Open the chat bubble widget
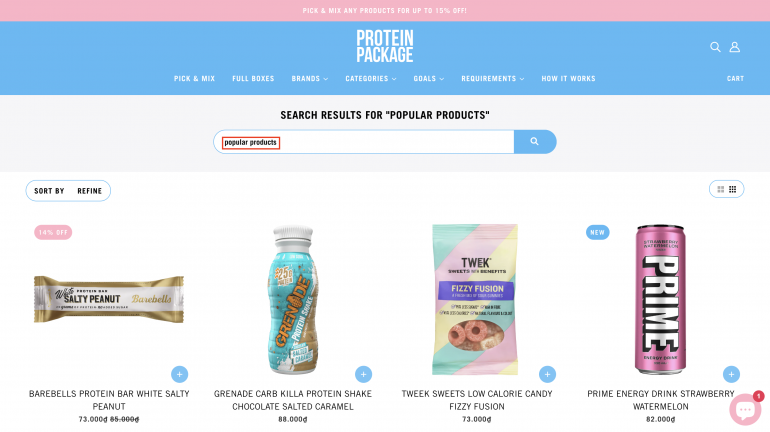This screenshot has height=432, width=770. tap(745, 408)
